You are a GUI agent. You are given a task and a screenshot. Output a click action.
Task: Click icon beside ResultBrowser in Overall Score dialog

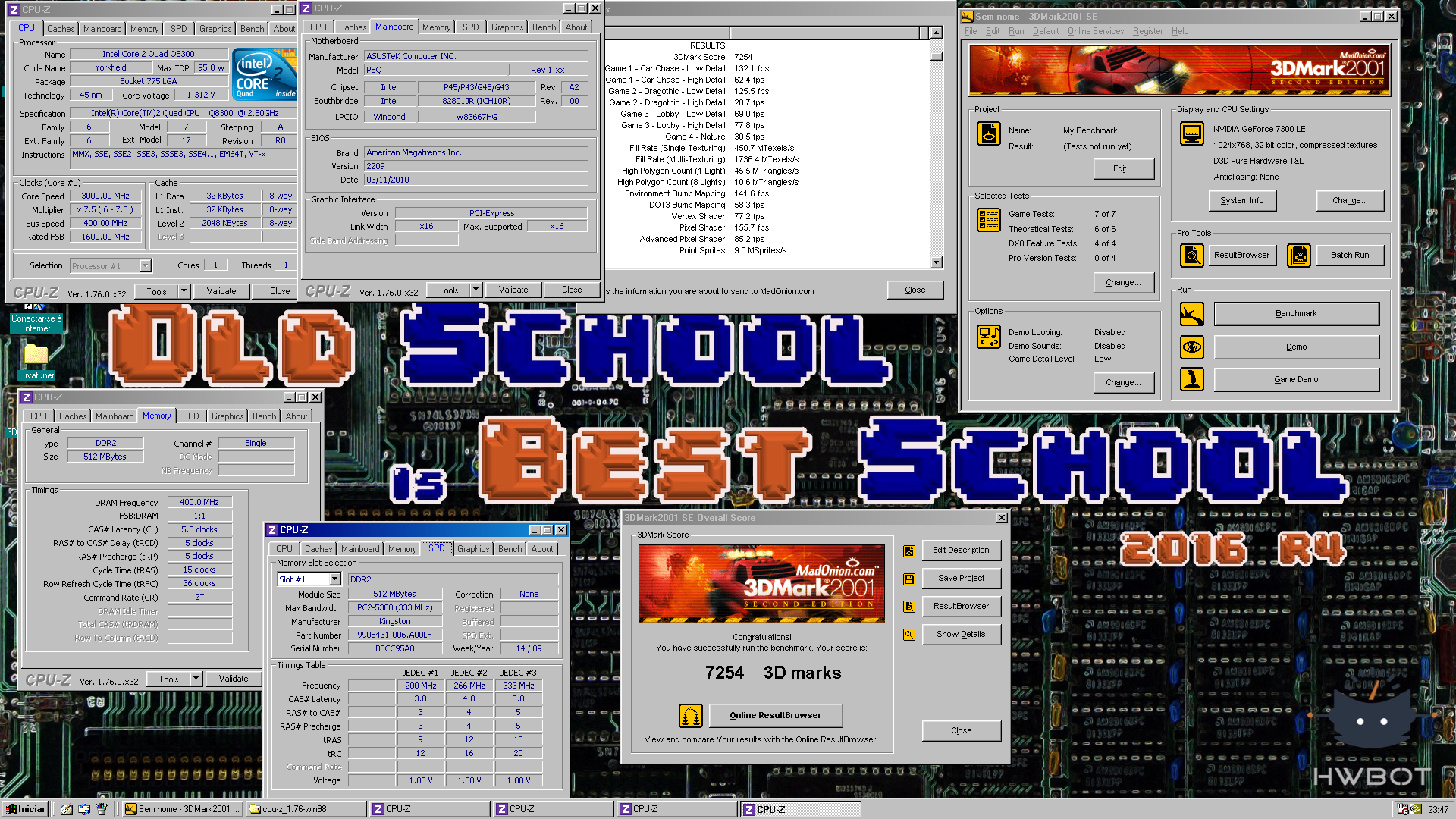pyautogui.click(x=908, y=607)
